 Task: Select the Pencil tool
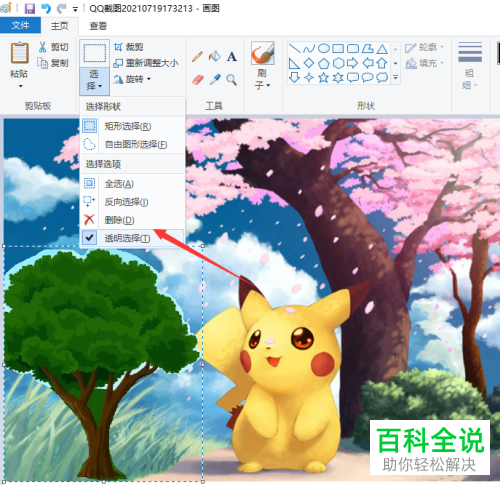coord(197,57)
